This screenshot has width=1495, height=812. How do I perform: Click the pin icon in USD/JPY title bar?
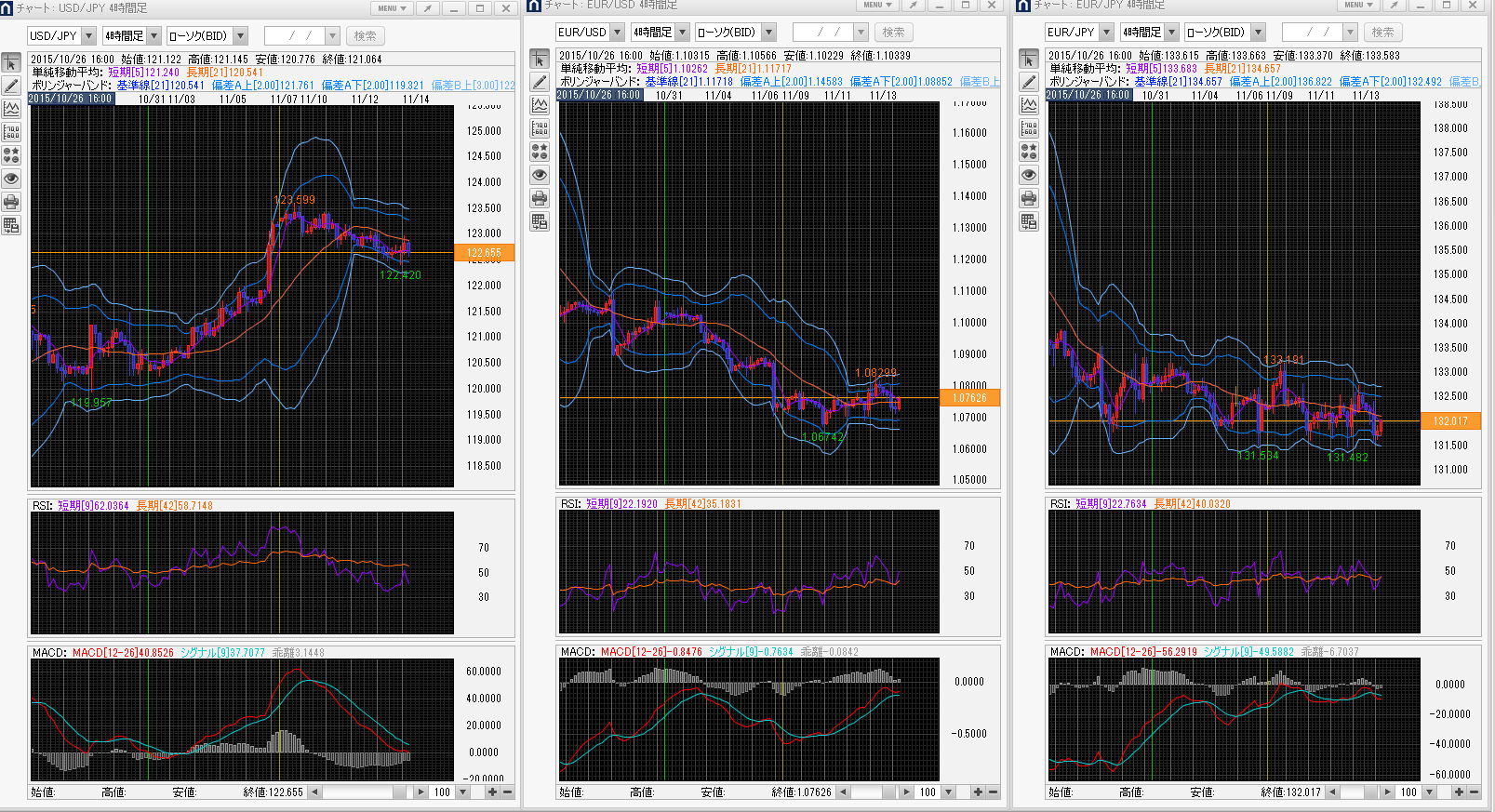click(427, 8)
